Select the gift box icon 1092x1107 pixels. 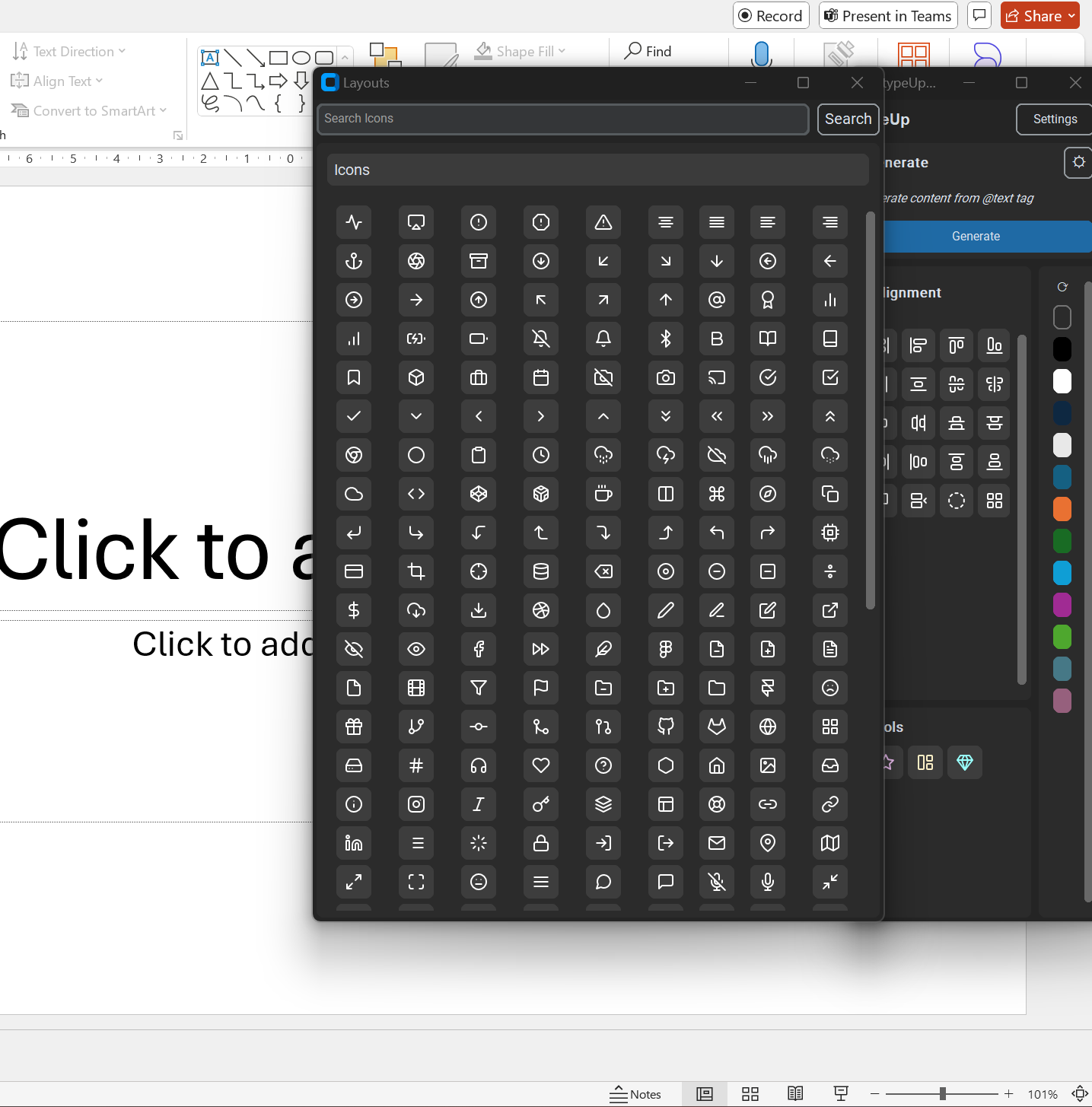(x=354, y=727)
